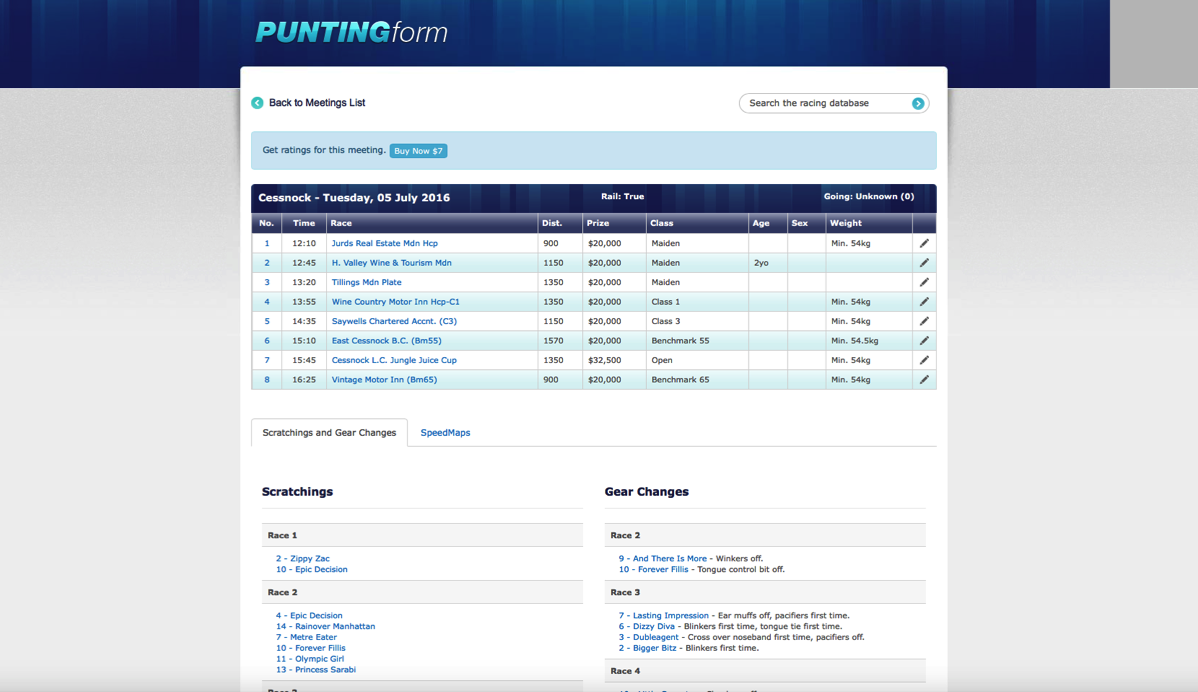Click the pencil icon for Cessnock L.C. Jungle Juice Cup
This screenshot has height=692, width=1198.
pyautogui.click(x=924, y=360)
